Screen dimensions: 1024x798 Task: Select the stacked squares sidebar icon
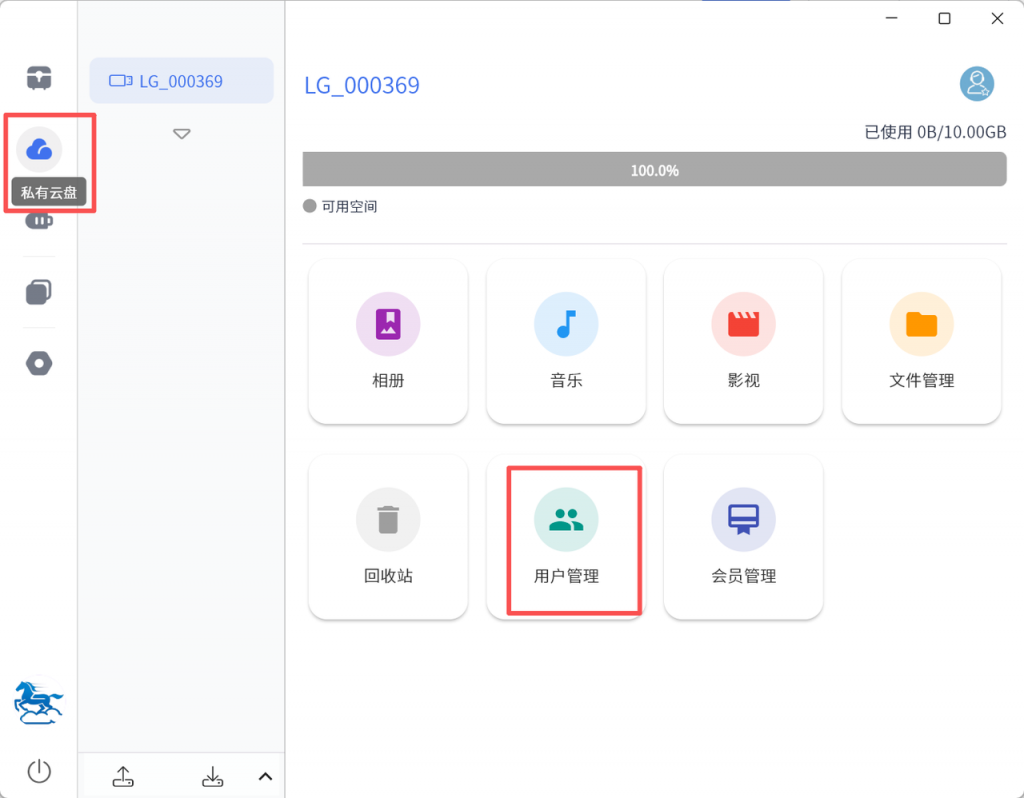point(39,292)
